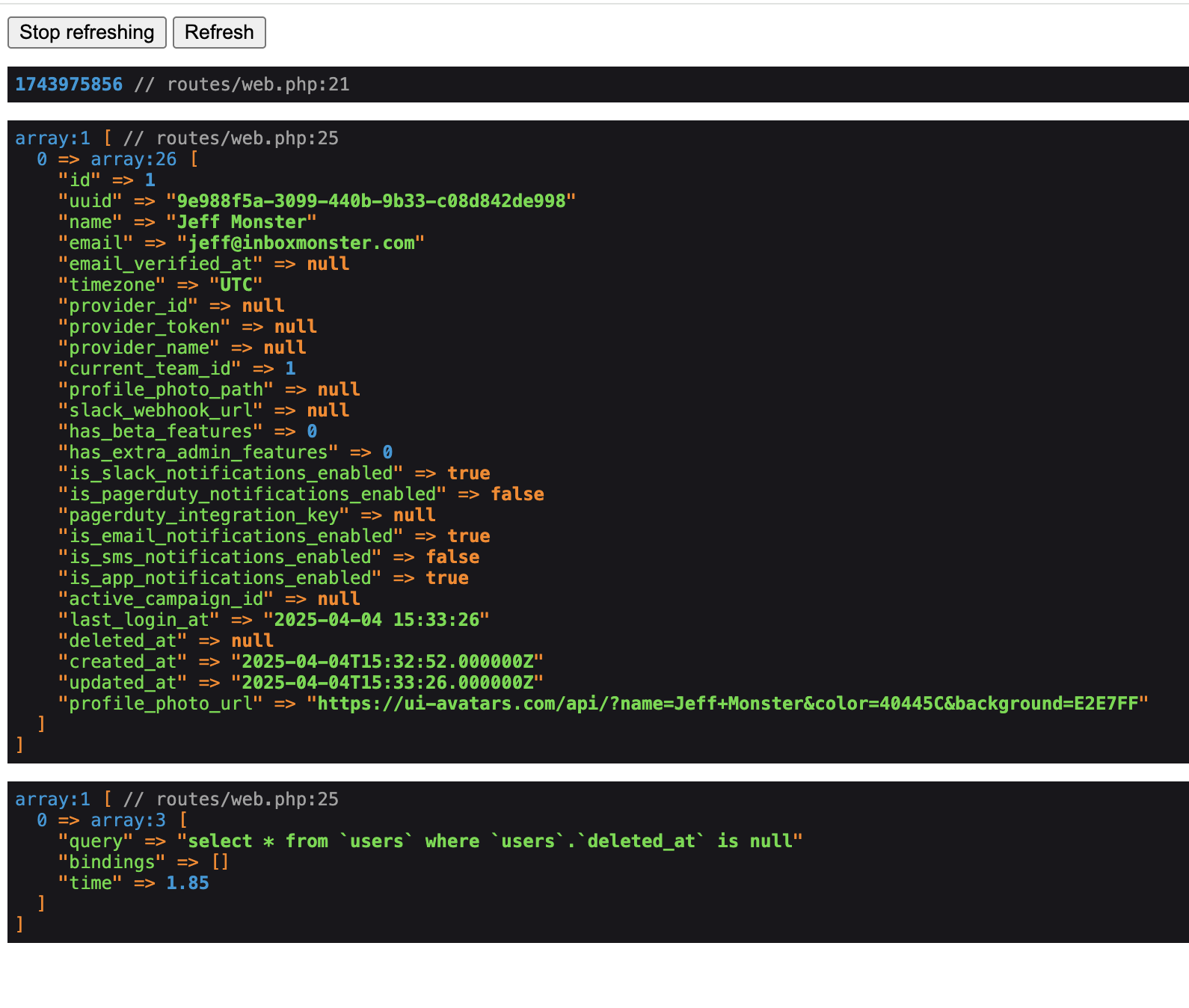This screenshot has height=1008, width=1189.
Task: Open the routes/web.php:21 source reference
Action: (x=258, y=84)
